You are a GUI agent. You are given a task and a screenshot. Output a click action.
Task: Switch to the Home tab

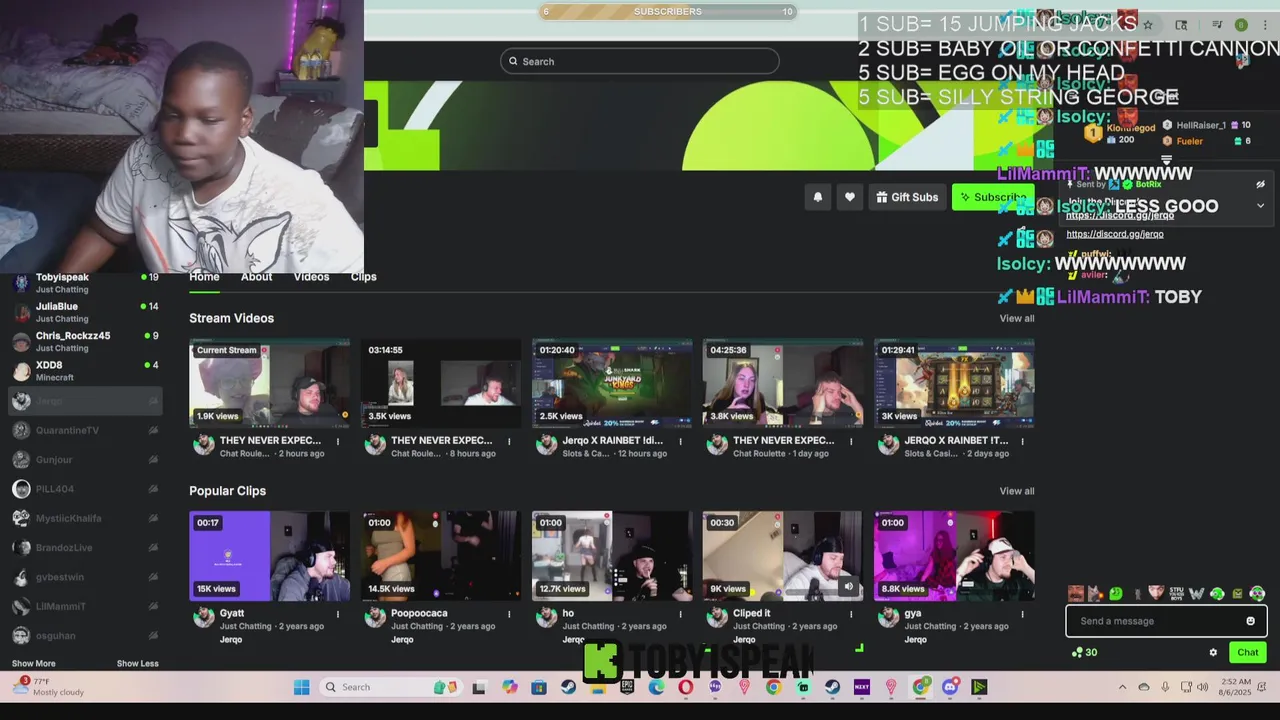tap(204, 277)
